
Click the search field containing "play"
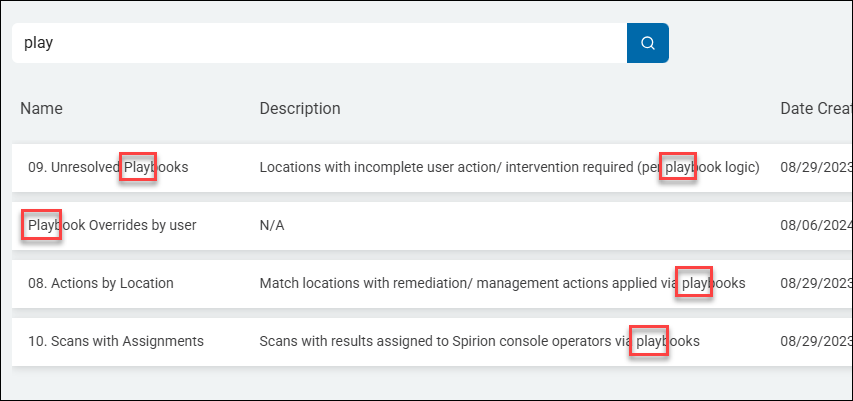pos(320,43)
